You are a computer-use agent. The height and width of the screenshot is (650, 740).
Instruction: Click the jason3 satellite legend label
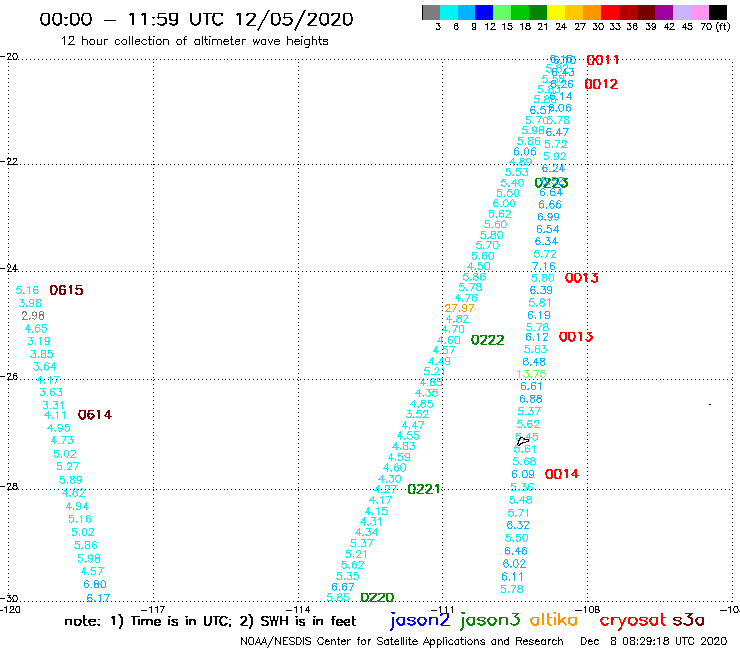point(490,620)
